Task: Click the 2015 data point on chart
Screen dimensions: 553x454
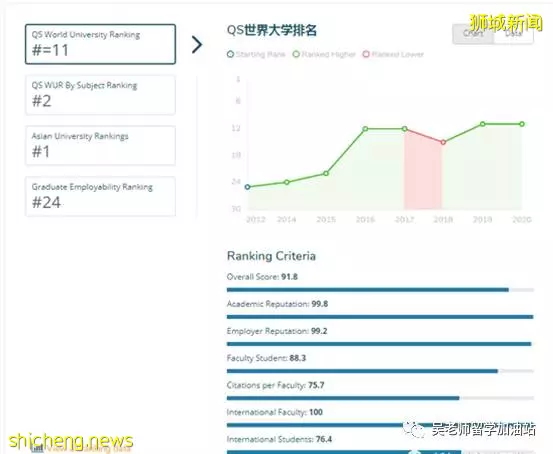Action: pos(326,174)
